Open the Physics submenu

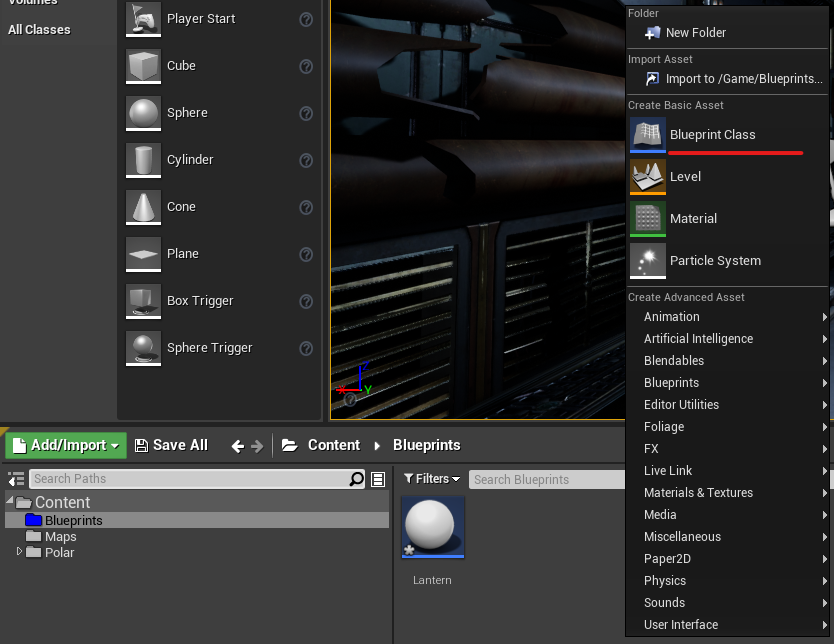(x=727, y=581)
